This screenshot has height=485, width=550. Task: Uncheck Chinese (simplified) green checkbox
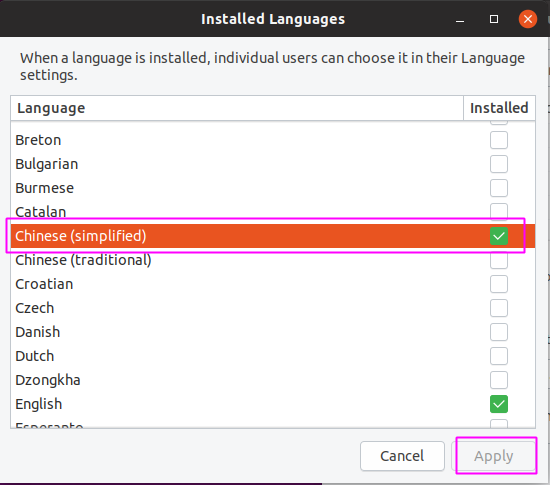[498, 236]
